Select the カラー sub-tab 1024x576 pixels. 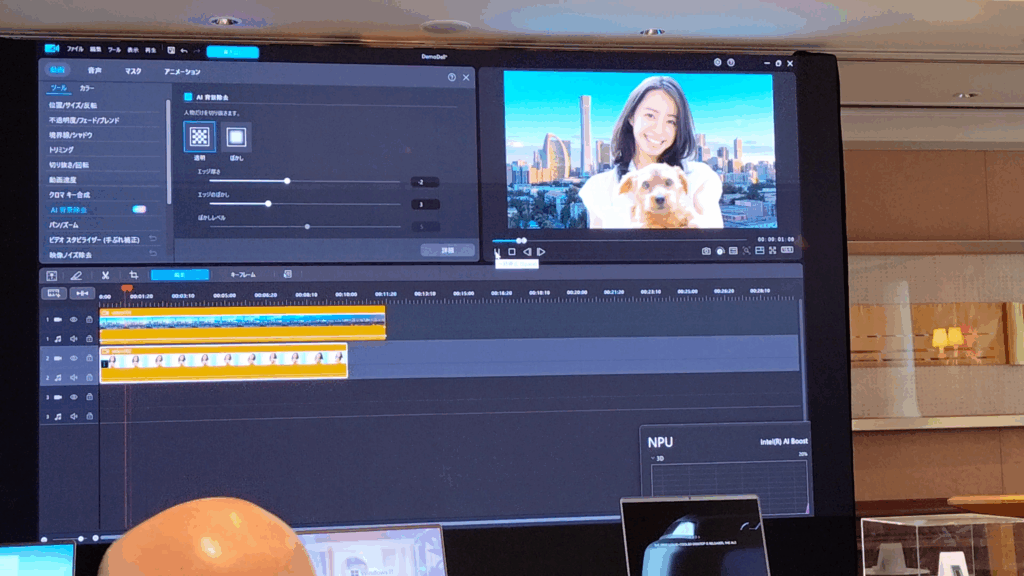(87, 88)
